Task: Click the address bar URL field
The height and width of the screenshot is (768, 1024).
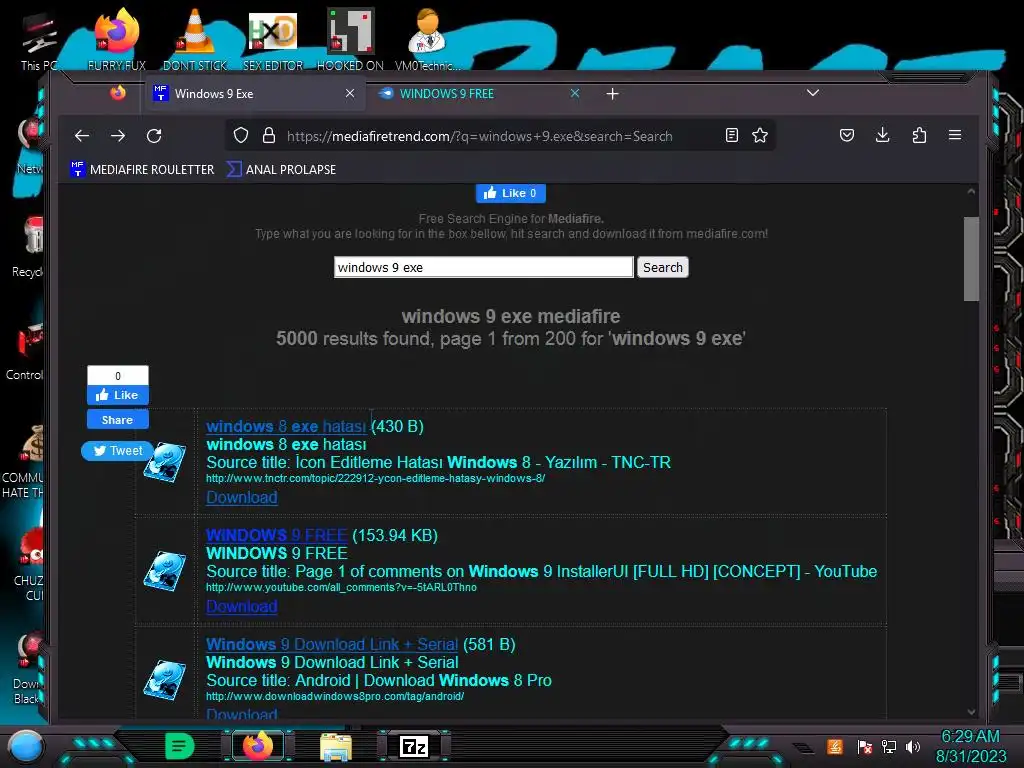Action: coord(502,136)
